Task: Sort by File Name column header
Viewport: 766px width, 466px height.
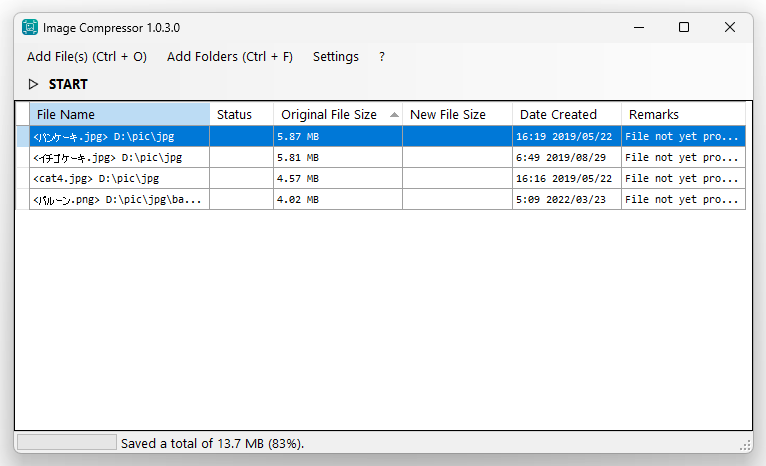Action: 120,114
